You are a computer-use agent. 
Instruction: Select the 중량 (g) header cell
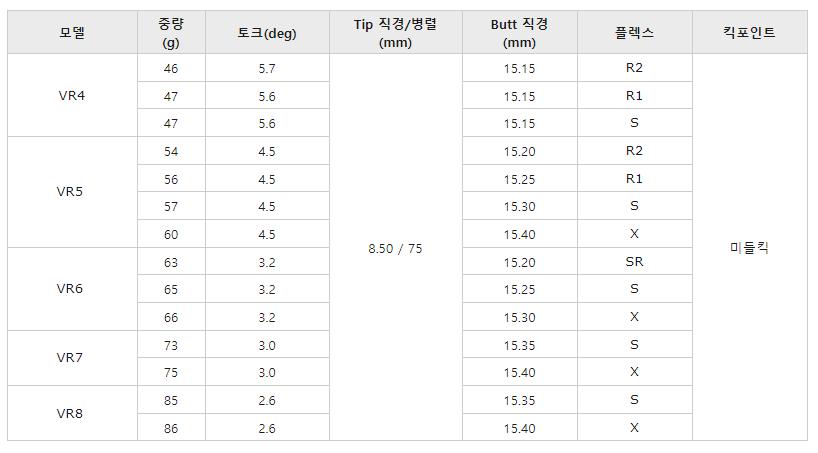click(170, 33)
